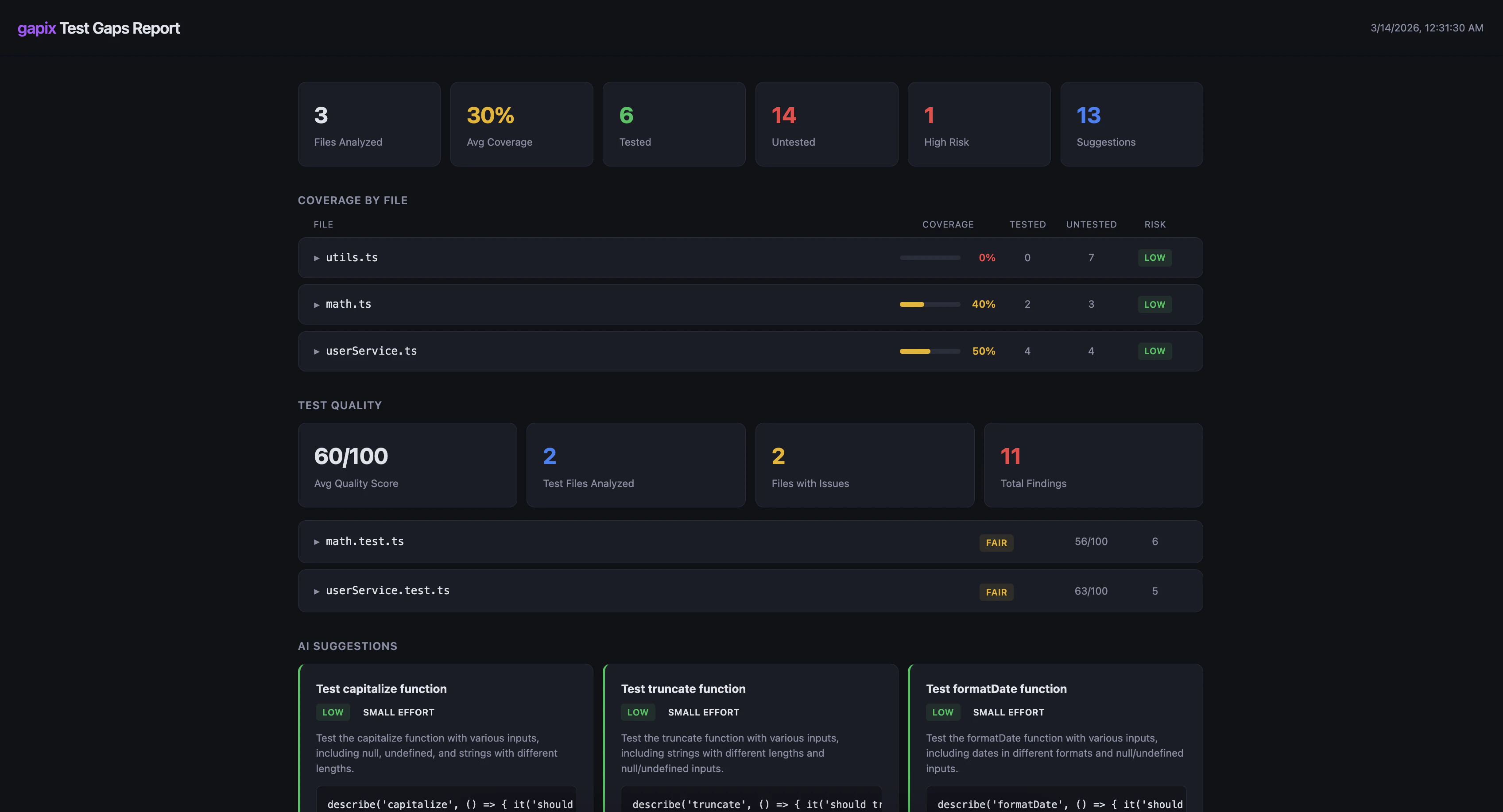This screenshot has height=812, width=1503.
Task: Click the FAIR badge on math.test.ts
Action: (x=996, y=542)
